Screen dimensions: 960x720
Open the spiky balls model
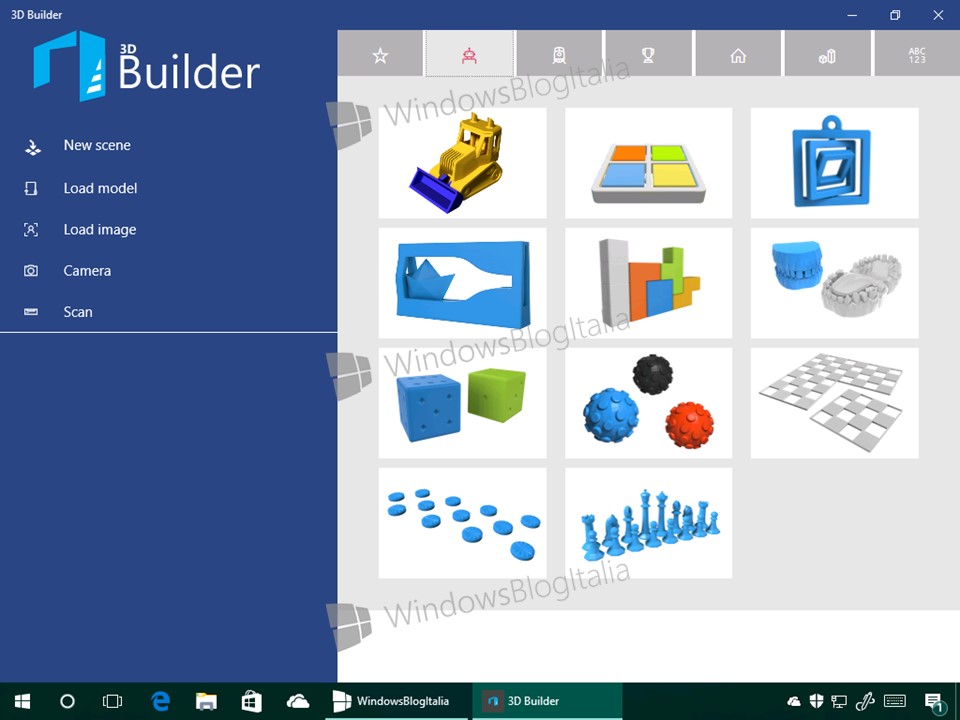(x=648, y=403)
